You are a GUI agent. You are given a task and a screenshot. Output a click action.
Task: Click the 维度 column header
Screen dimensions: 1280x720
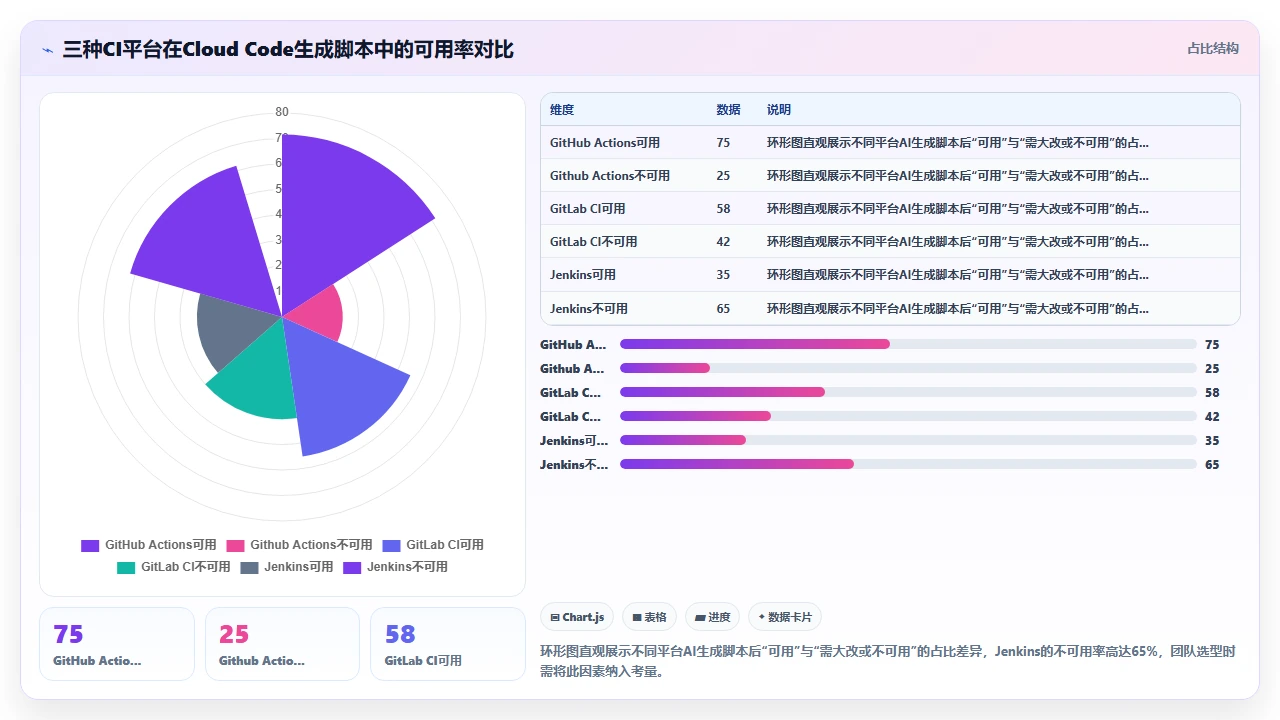pos(562,110)
